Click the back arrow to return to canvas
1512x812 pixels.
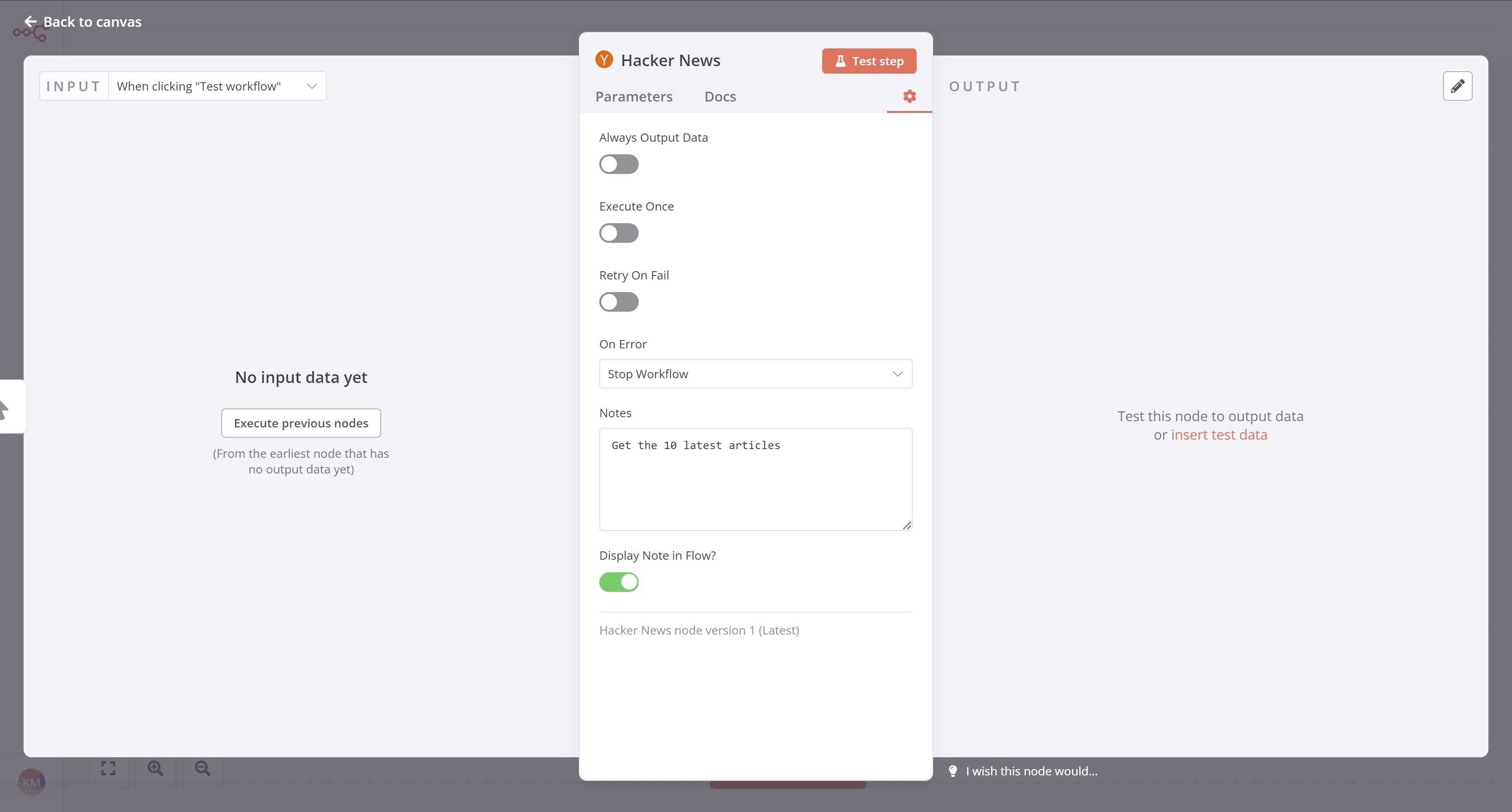pos(31,21)
